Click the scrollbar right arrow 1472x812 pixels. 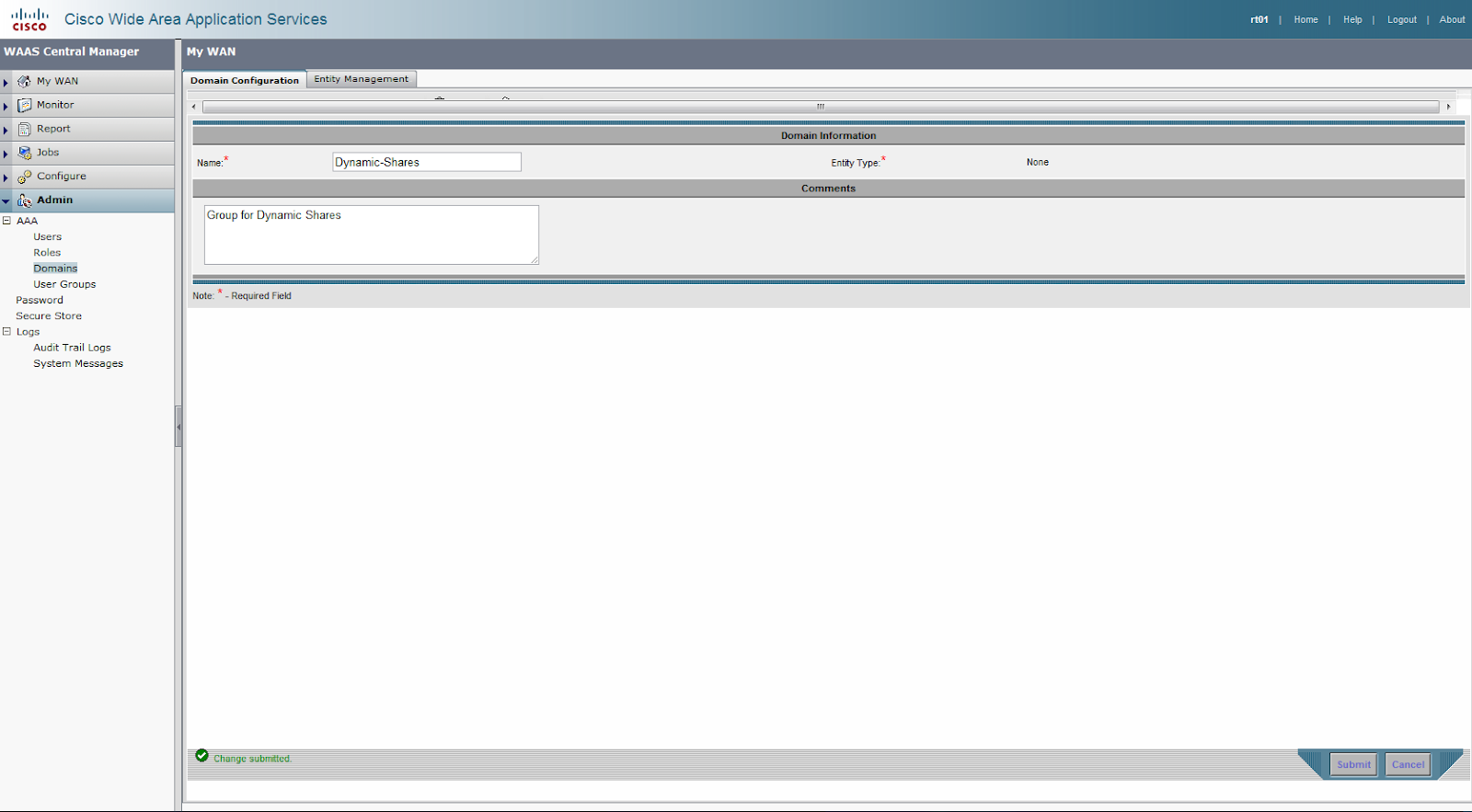1448,107
